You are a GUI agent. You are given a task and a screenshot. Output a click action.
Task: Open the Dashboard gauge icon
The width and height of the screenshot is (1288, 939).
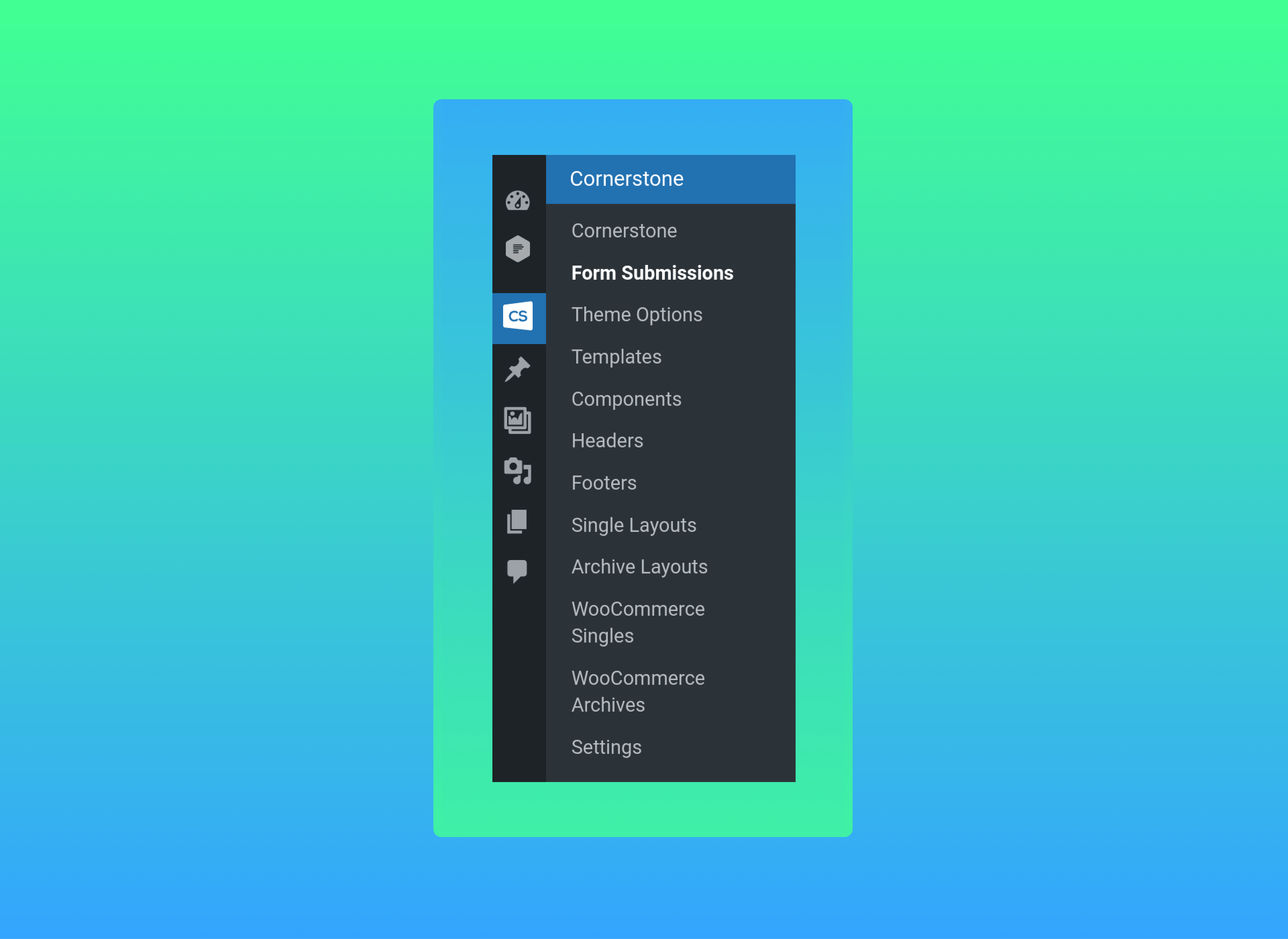pyautogui.click(x=518, y=201)
